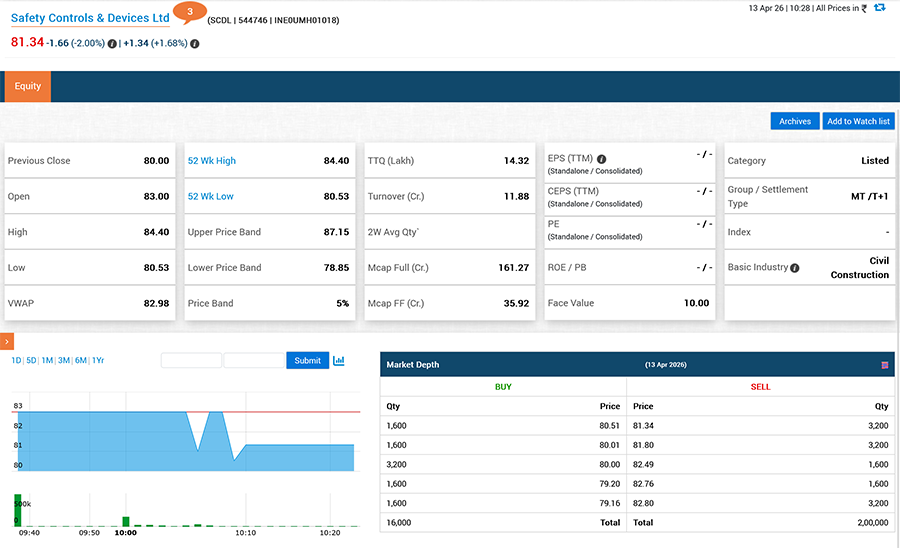Click info icon beside -2.00% change
Screen dimensions: 900x548
pos(112,44)
